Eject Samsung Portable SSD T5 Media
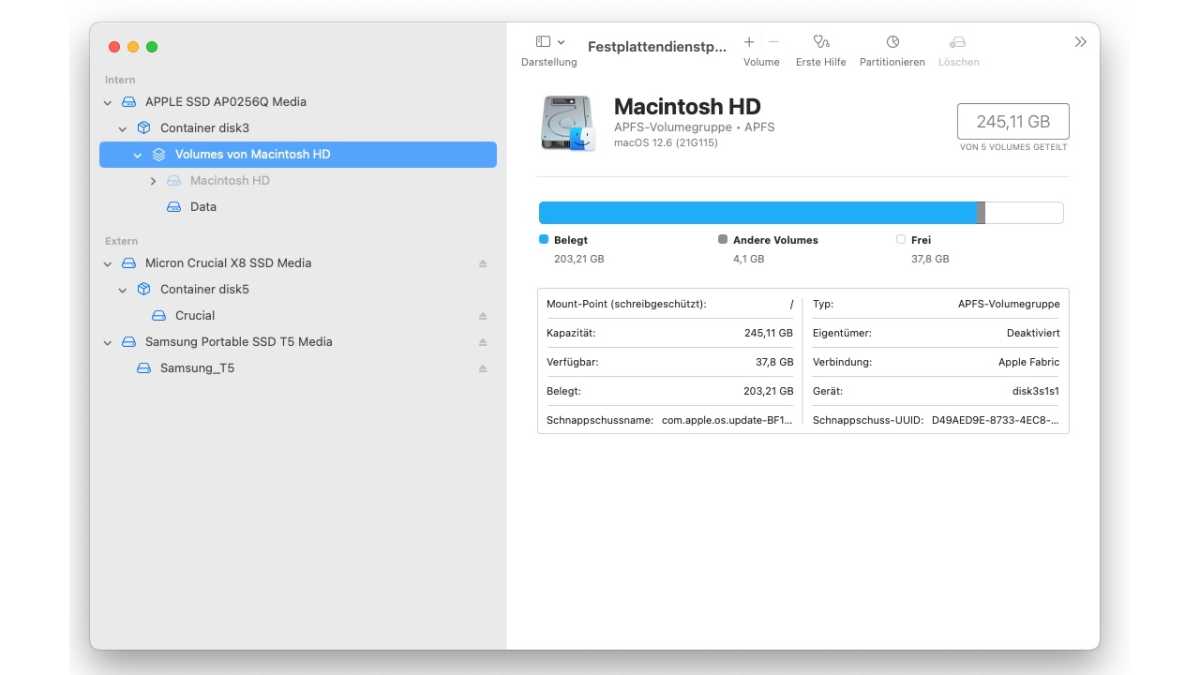The image size is (1200, 675). click(482, 342)
